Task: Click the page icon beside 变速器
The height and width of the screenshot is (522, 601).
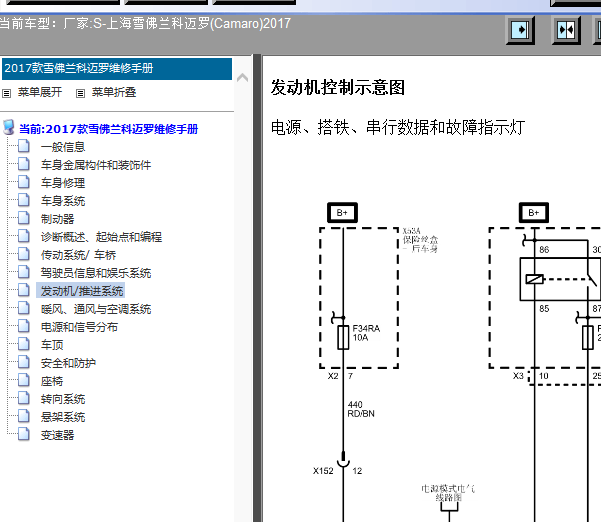Action: coord(24,434)
